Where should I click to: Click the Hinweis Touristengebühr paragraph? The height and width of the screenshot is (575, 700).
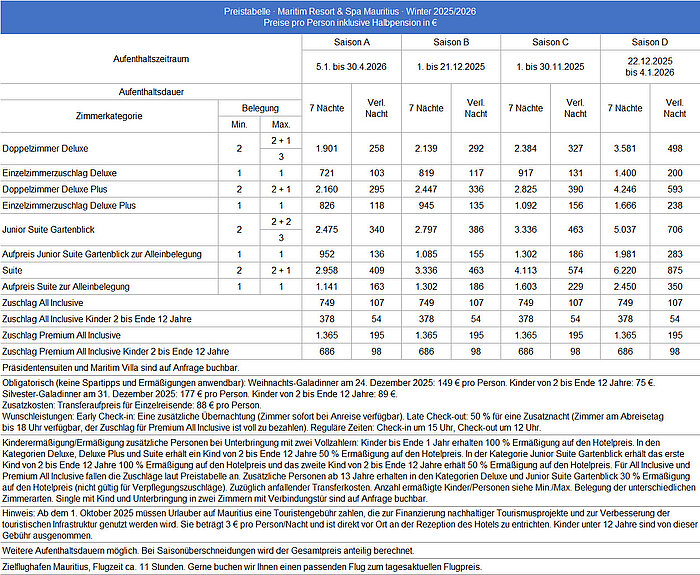(350, 525)
